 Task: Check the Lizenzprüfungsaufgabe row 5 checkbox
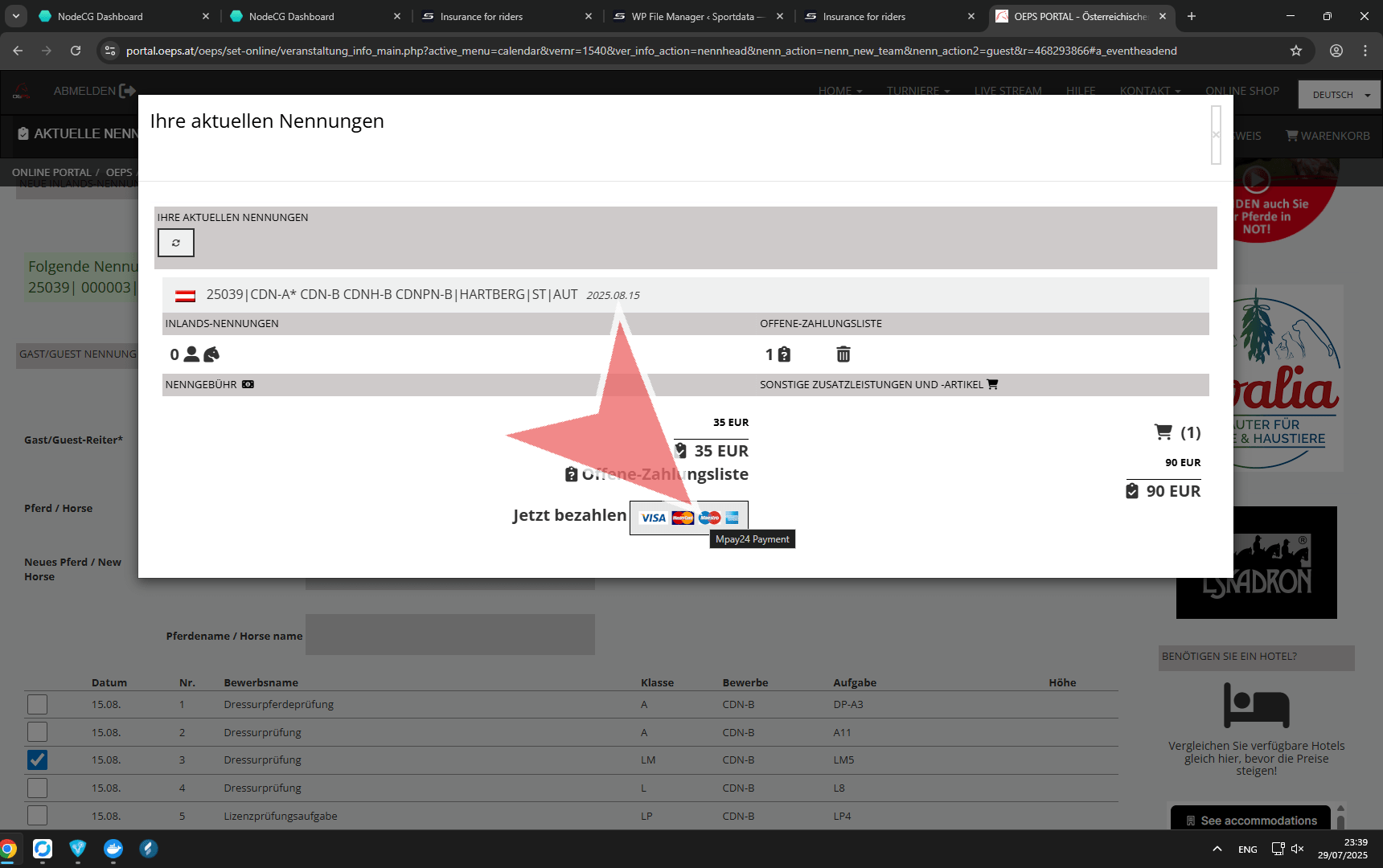(x=38, y=815)
